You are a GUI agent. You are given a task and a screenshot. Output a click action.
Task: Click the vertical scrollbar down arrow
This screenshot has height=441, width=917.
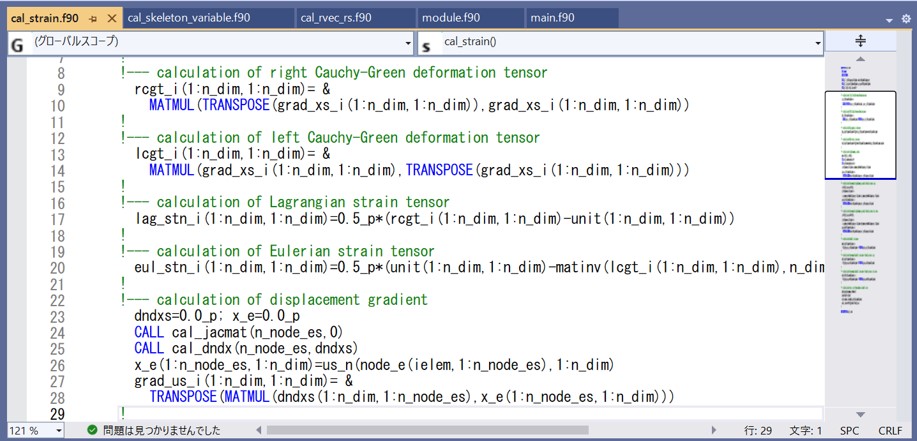coord(860,414)
